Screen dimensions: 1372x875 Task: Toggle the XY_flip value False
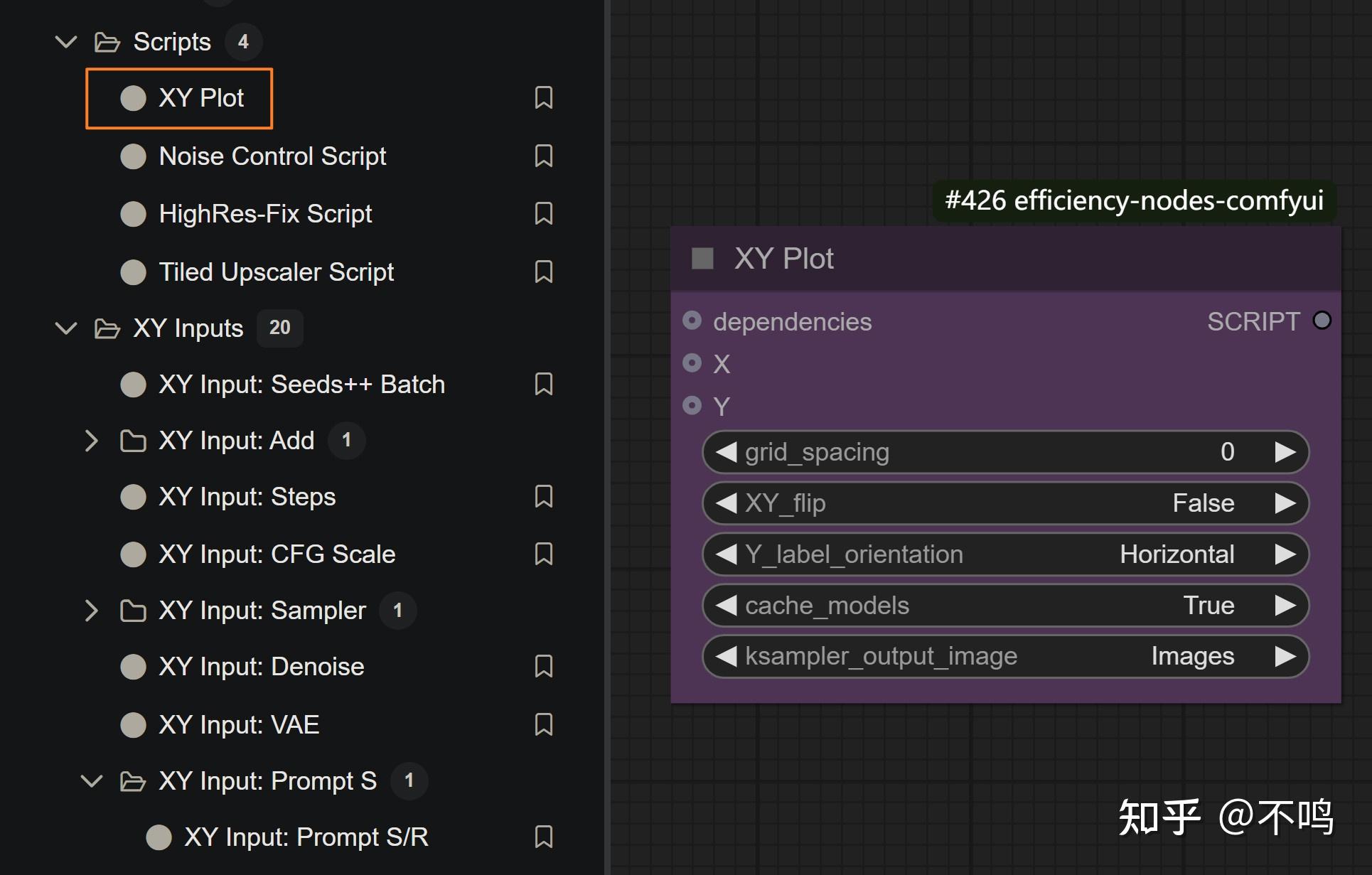(x=1202, y=503)
